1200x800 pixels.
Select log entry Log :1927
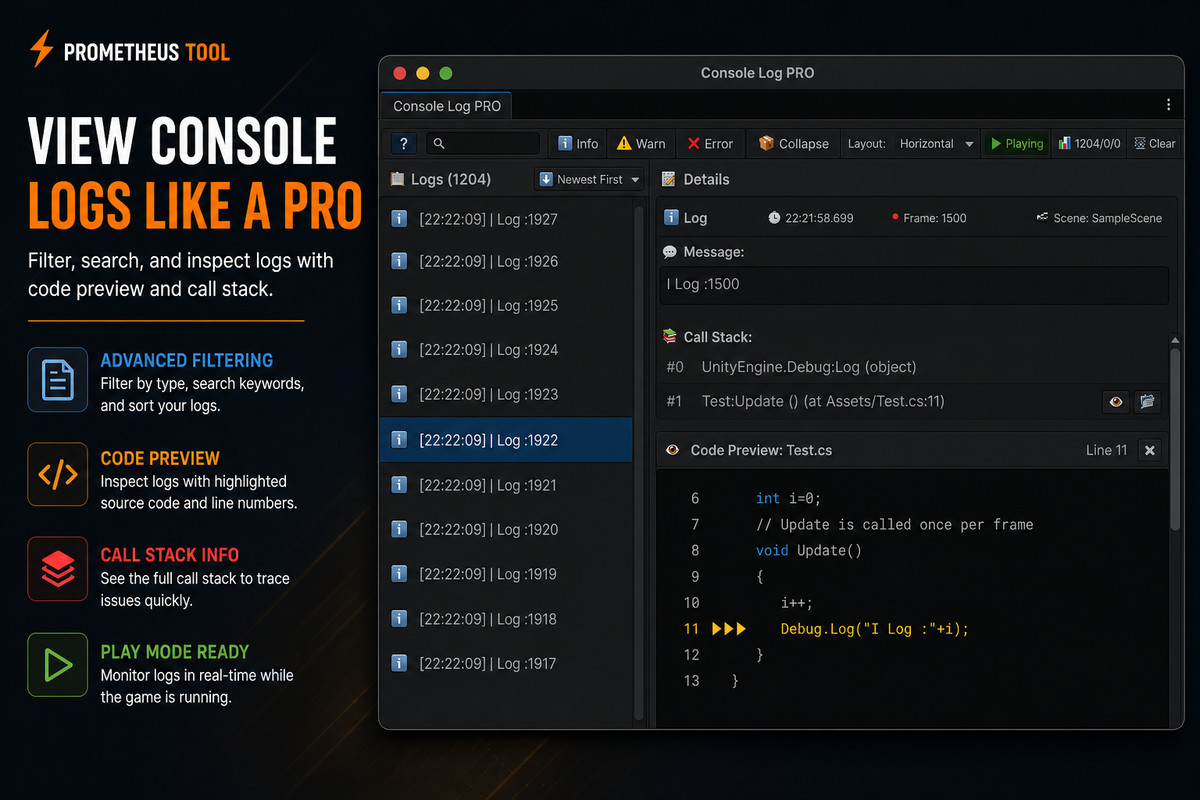506,218
